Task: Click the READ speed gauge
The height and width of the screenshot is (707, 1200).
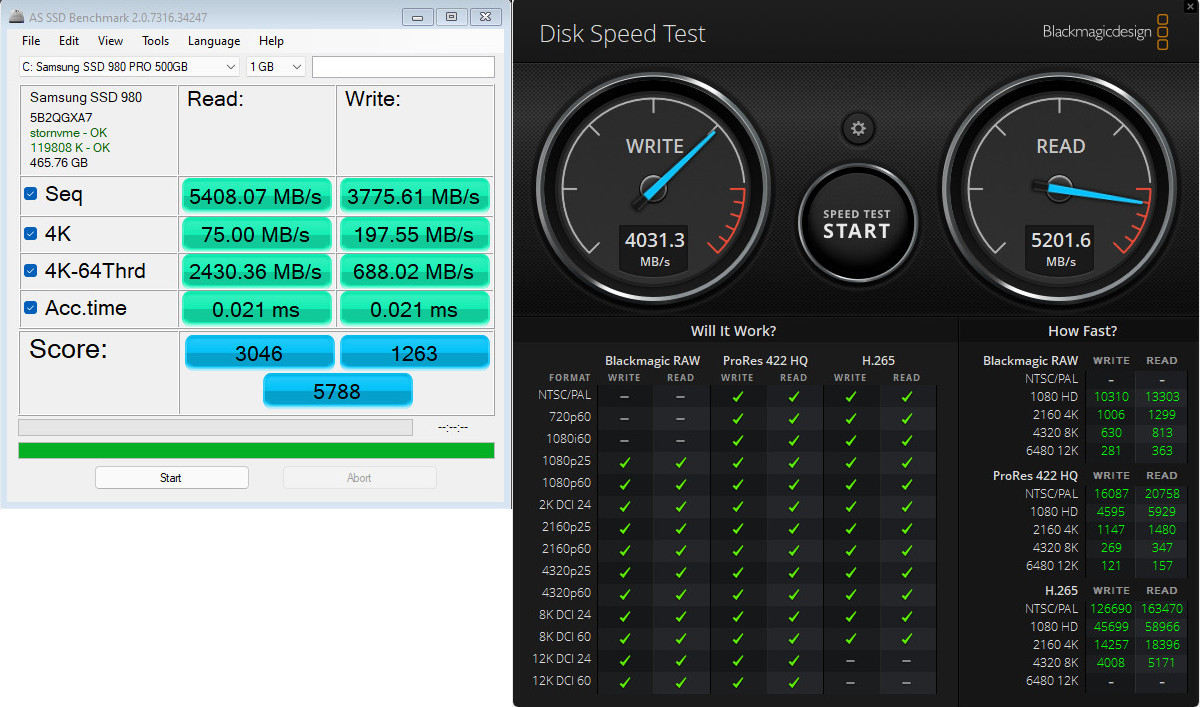Action: (x=1060, y=189)
